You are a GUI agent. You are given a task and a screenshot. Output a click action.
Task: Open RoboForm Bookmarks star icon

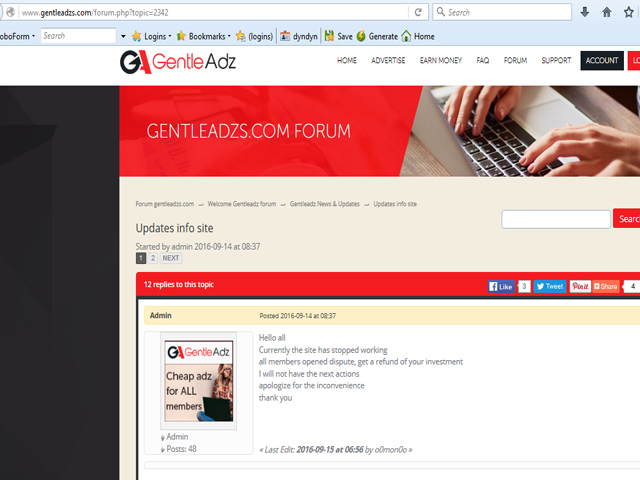(x=181, y=36)
